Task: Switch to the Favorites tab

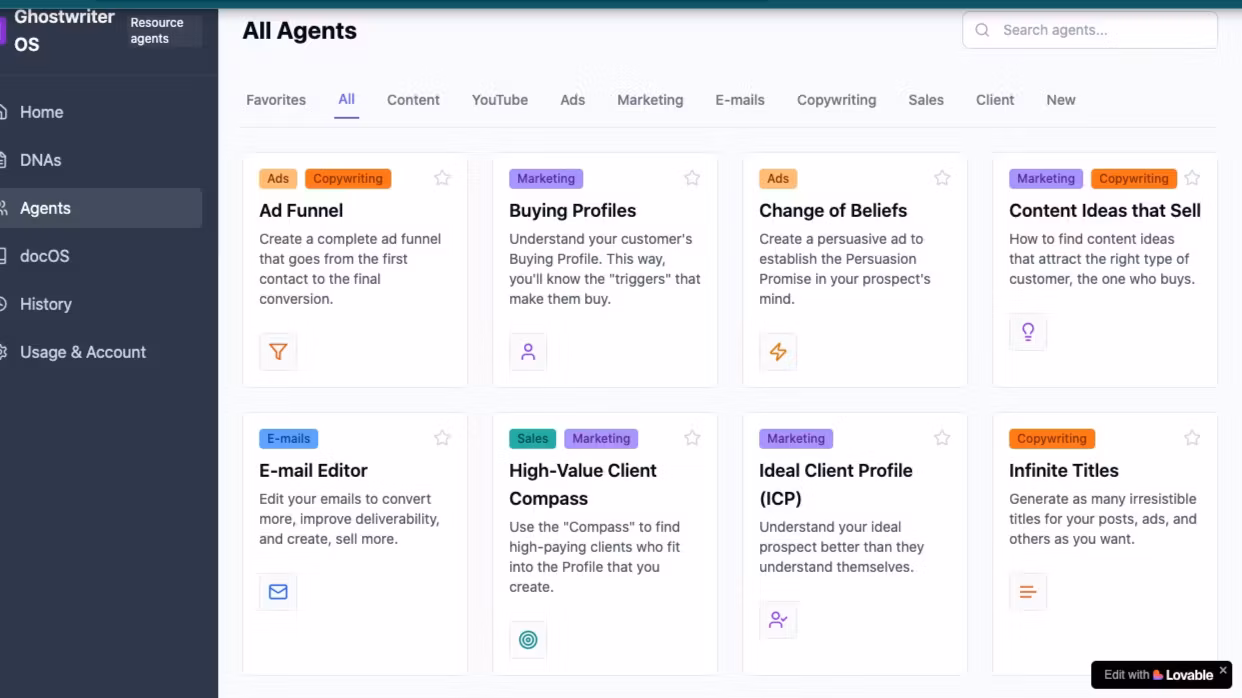Action: pos(276,100)
